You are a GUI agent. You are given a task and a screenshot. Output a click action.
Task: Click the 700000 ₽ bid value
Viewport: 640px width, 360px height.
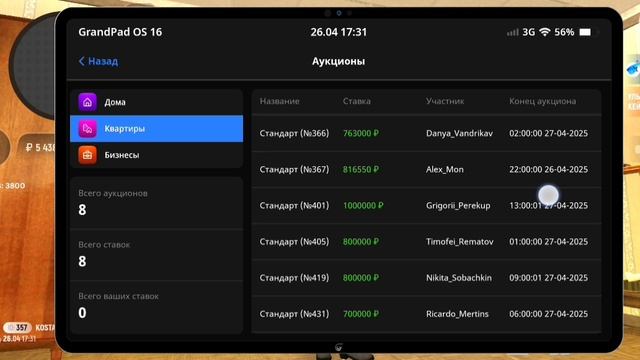click(361, 314)
